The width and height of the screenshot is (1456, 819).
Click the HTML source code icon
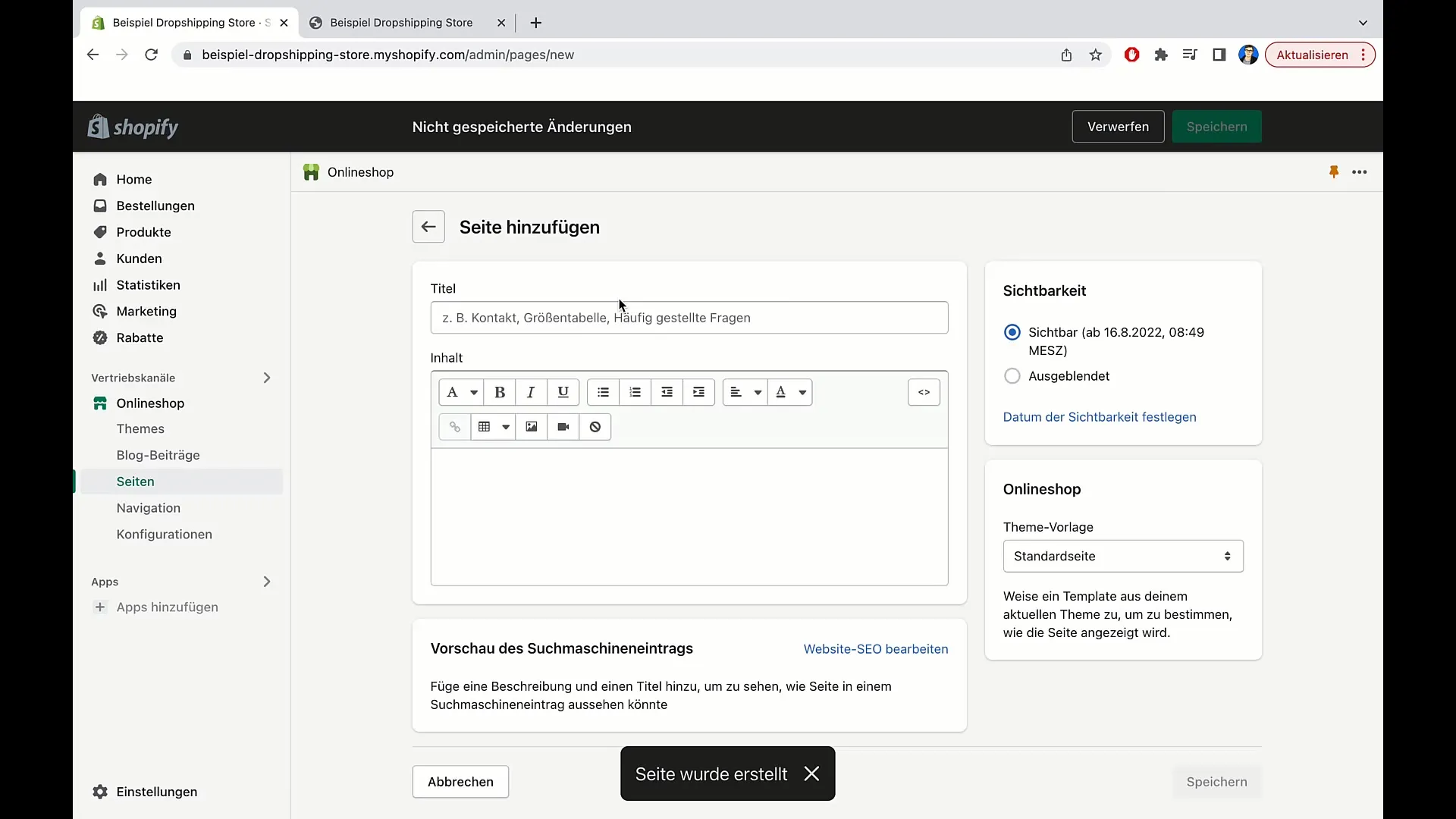tap(924, 391)
